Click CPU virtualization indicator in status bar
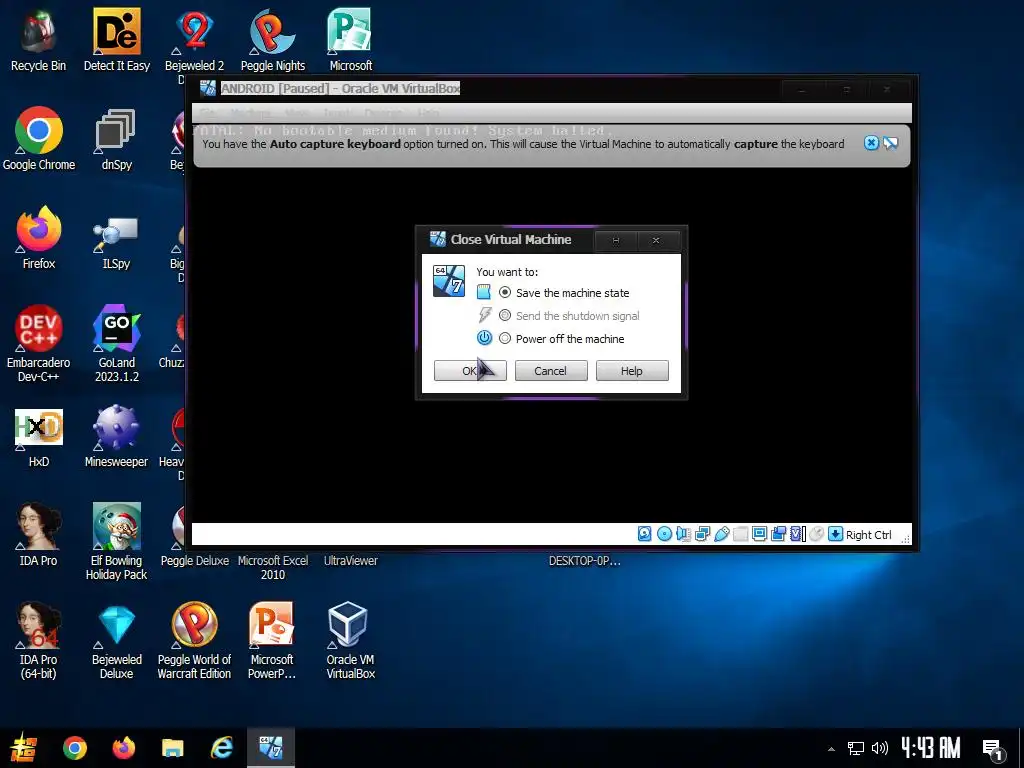Screen dimensions: 1024x768 point(798,534)
